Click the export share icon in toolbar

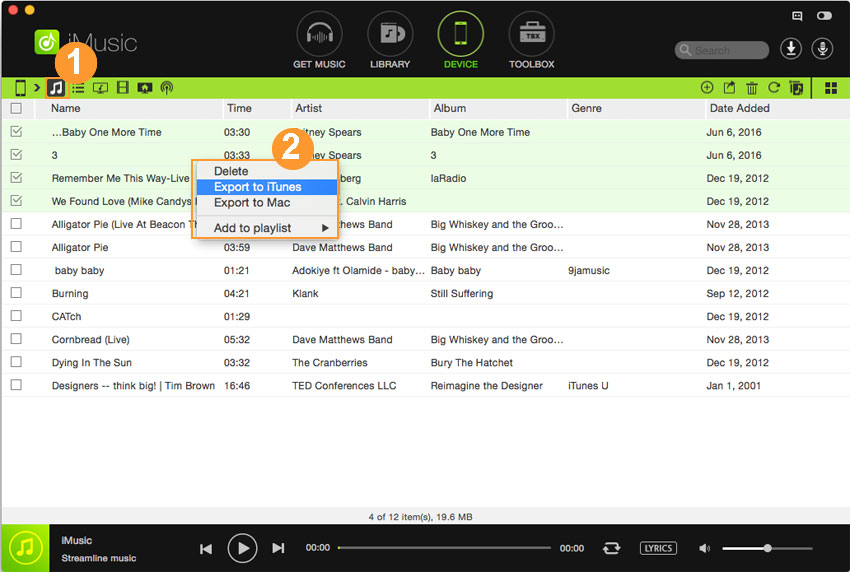(730, 87)
